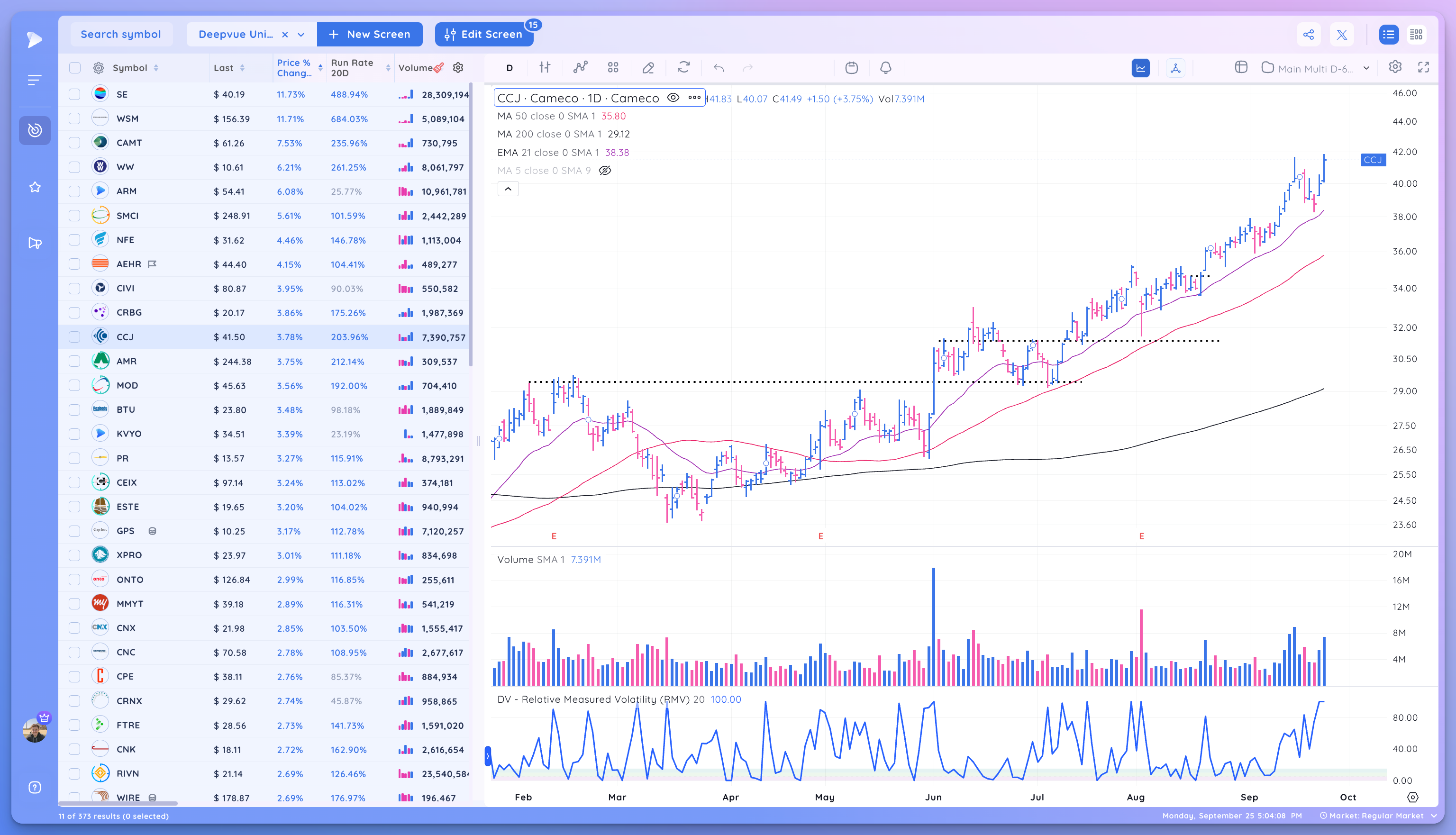The image size is (1456, 835).
Task: Open the CCJ indicator more options dots
Action: click(694, 98)
